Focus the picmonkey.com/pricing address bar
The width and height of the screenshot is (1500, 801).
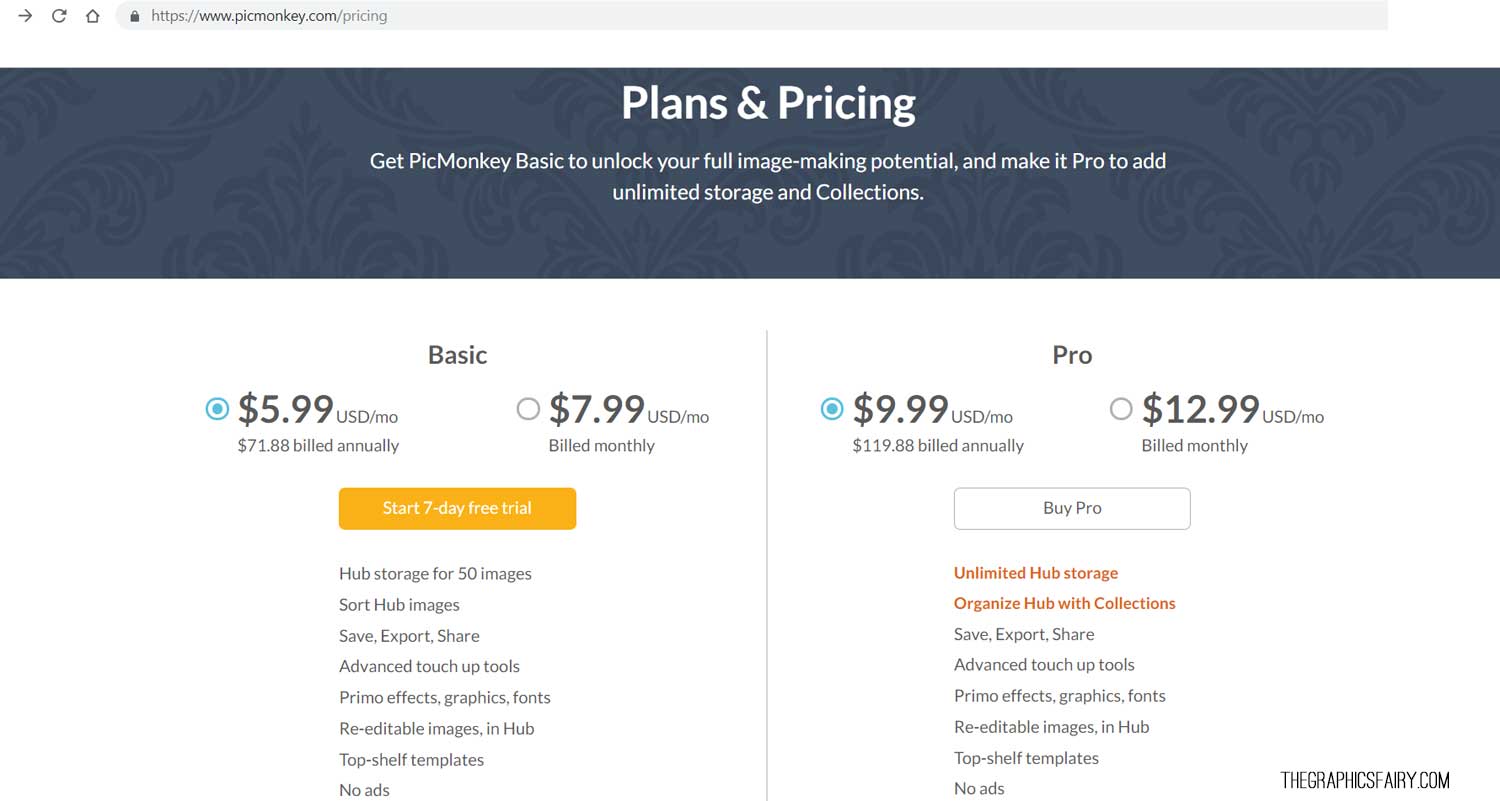point(752,16)
